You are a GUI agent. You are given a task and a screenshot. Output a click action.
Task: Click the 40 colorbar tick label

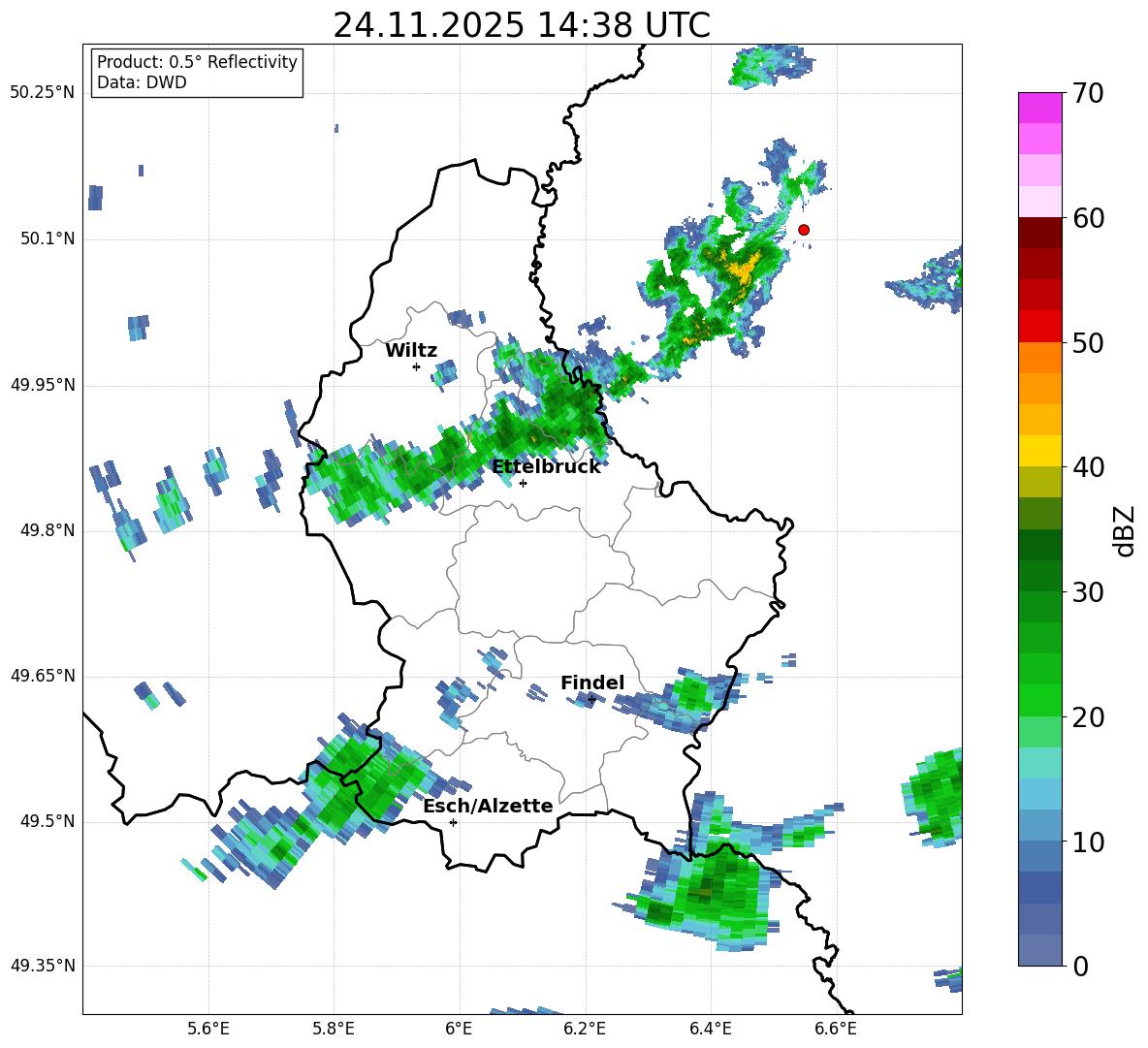coord(1088,467)
